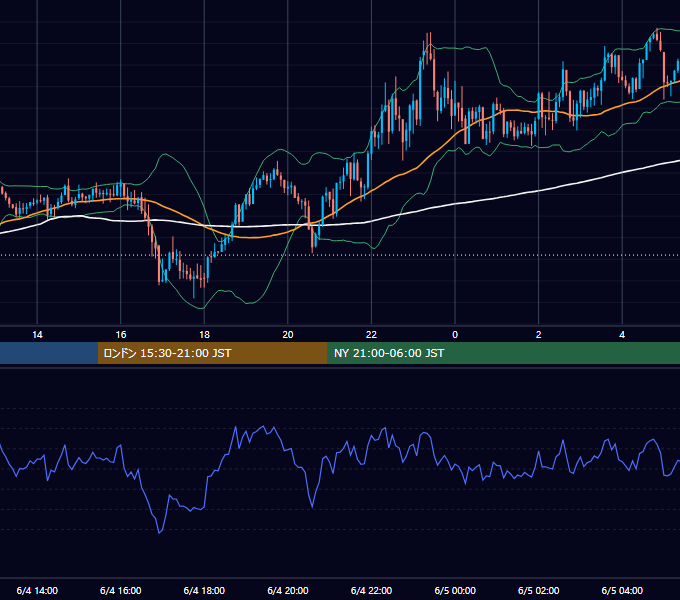Click the 18 hour axis label
This screenshot has height=600, width=680.
[204, 335]
